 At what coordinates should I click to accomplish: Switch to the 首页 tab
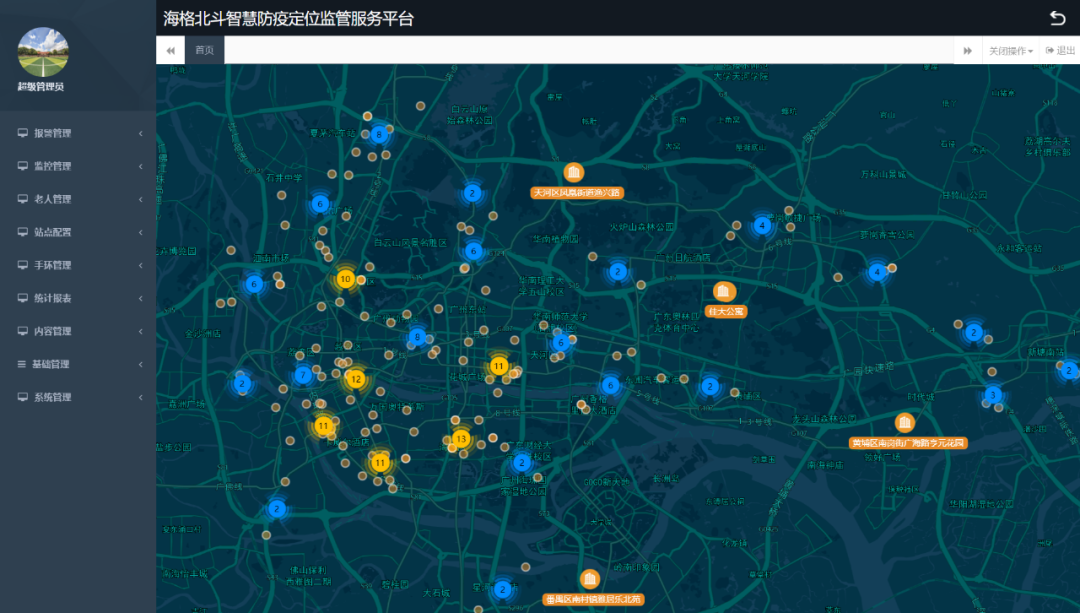[204, 50]
